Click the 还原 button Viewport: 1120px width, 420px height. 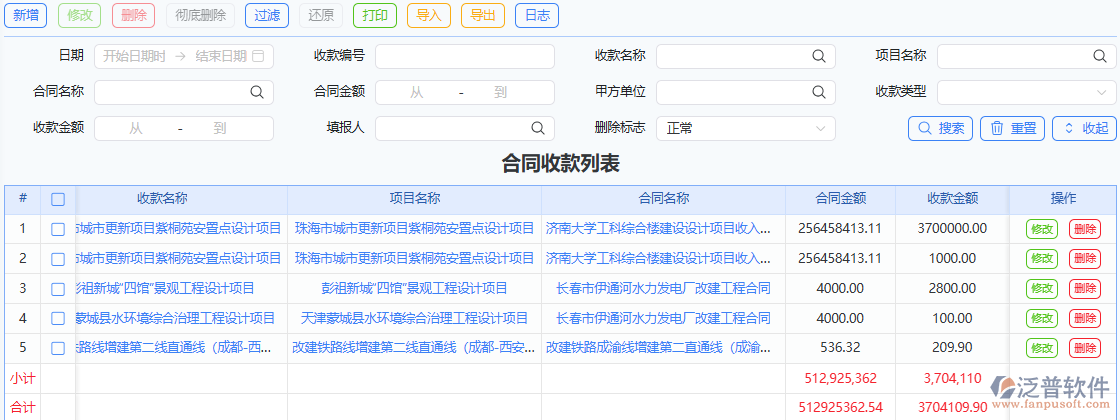coord(321,16)
